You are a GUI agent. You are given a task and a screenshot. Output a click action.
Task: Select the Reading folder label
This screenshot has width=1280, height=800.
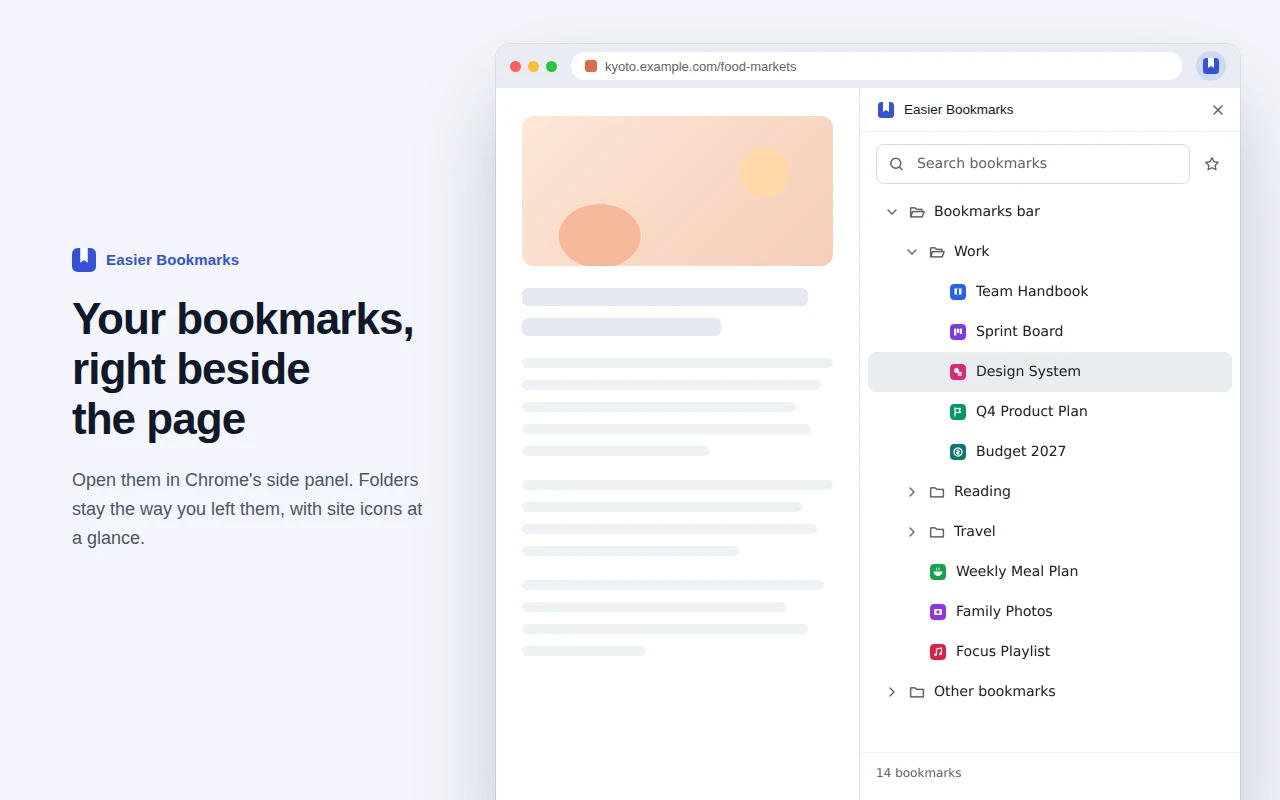982,492
